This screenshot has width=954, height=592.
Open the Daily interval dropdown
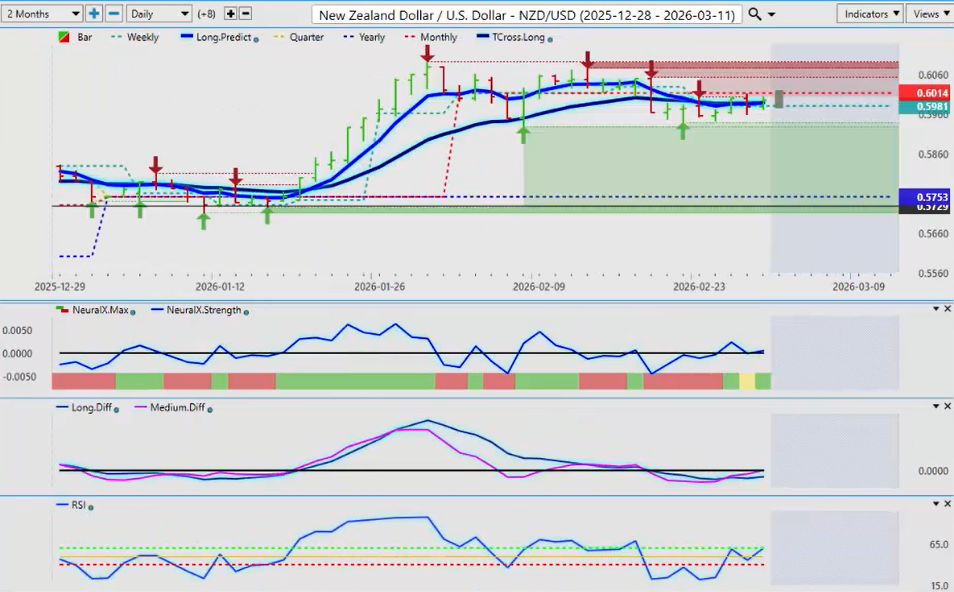point(158,14)
